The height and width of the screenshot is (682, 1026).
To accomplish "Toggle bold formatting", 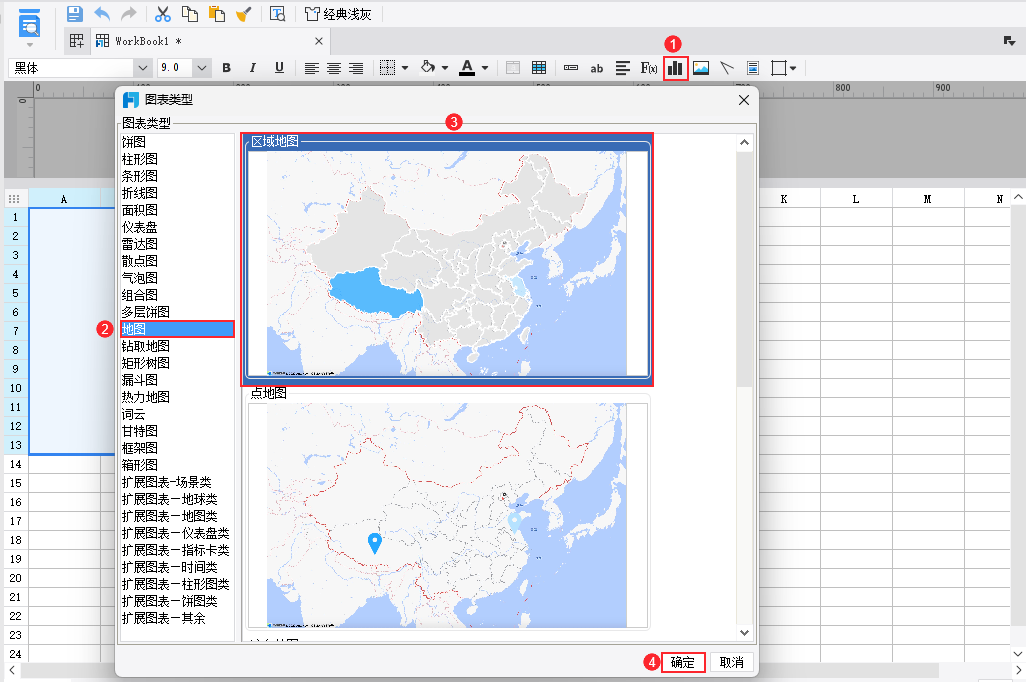I will 227,67.
